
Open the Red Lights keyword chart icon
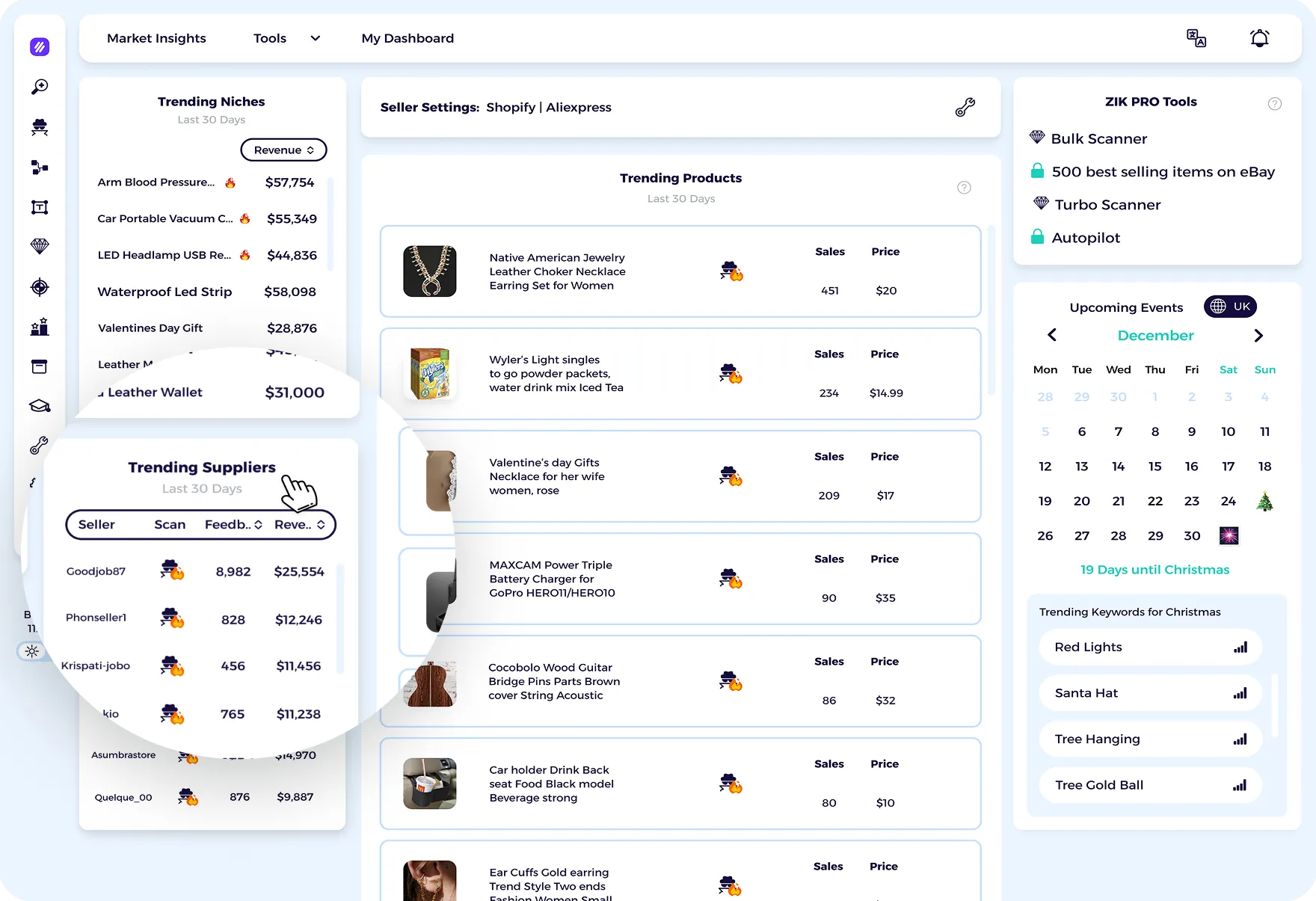click(x=1240, y=648)
